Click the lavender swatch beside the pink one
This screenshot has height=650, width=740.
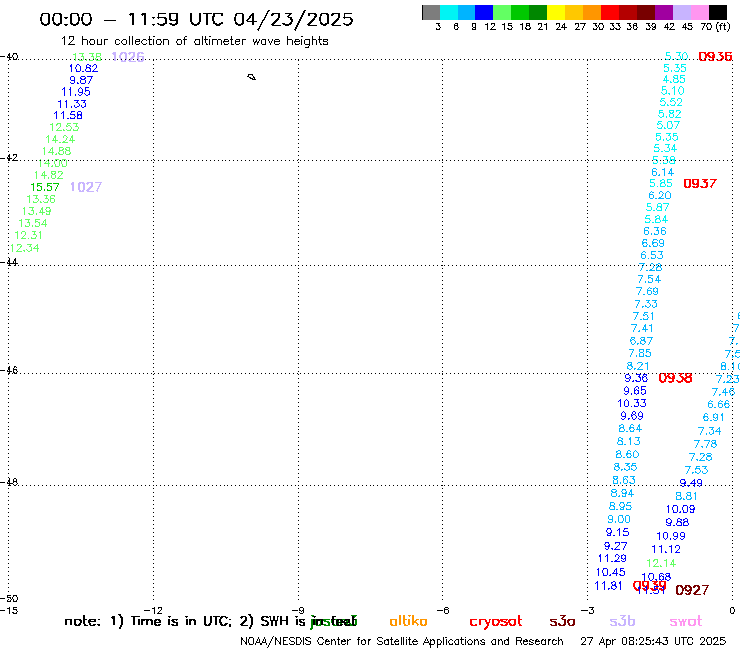point(682,12)
